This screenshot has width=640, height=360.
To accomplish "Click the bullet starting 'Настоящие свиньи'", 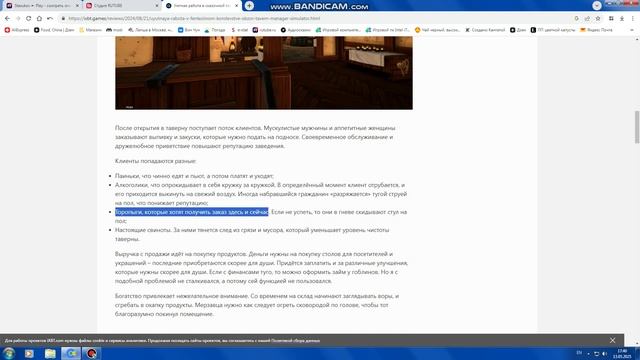I will click(x=252, y=234).
